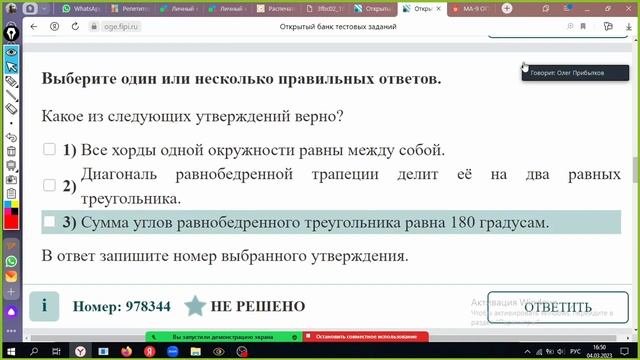Open Alice assistant purple icon

click(11, 312)
